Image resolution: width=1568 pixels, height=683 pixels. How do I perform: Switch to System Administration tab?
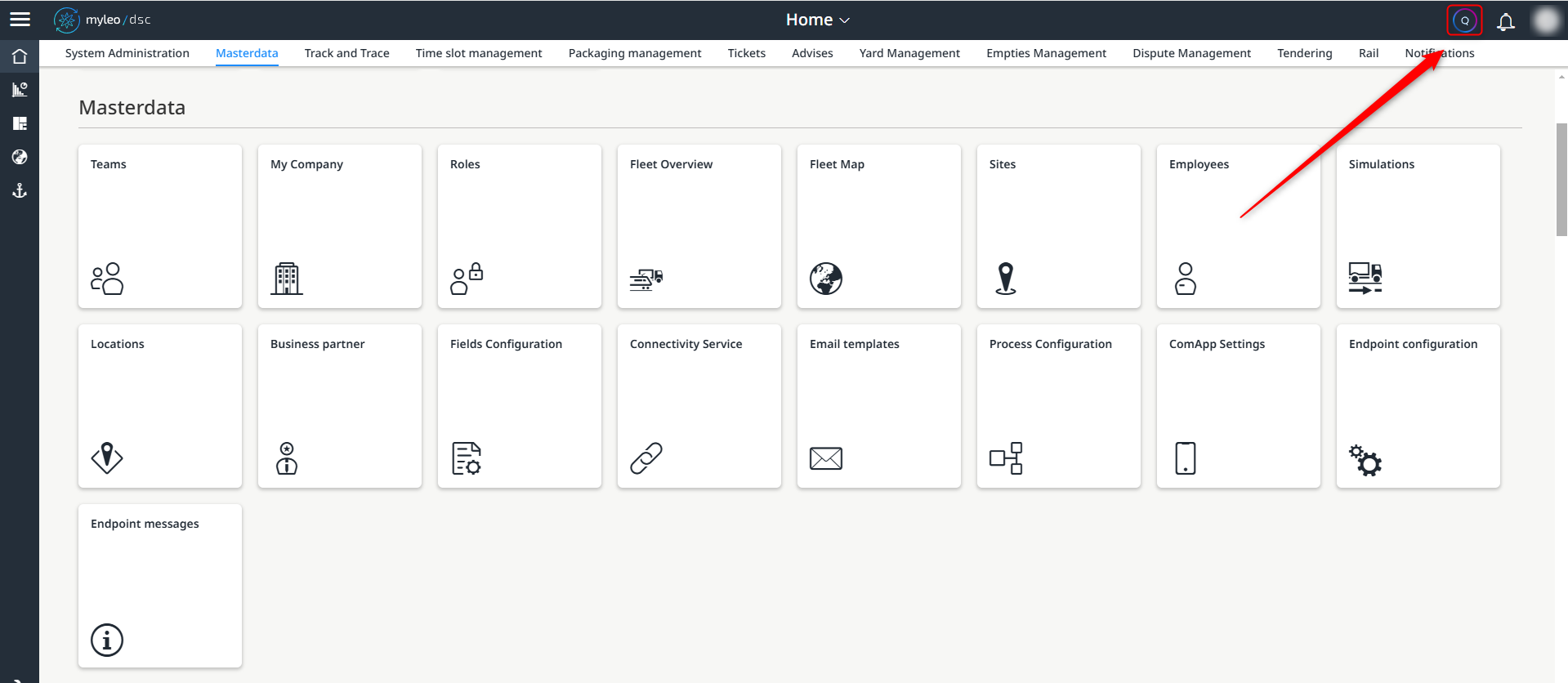tap(127, 53)
